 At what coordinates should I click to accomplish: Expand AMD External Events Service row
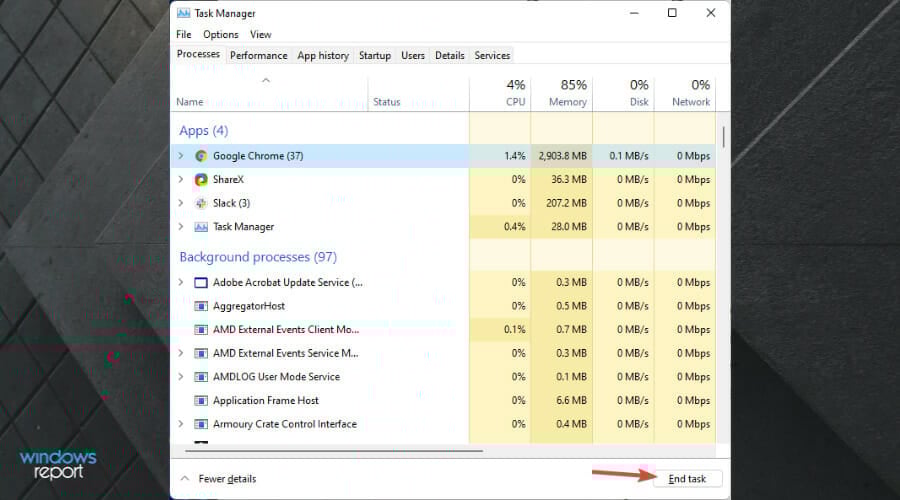[x=181, y=352]
